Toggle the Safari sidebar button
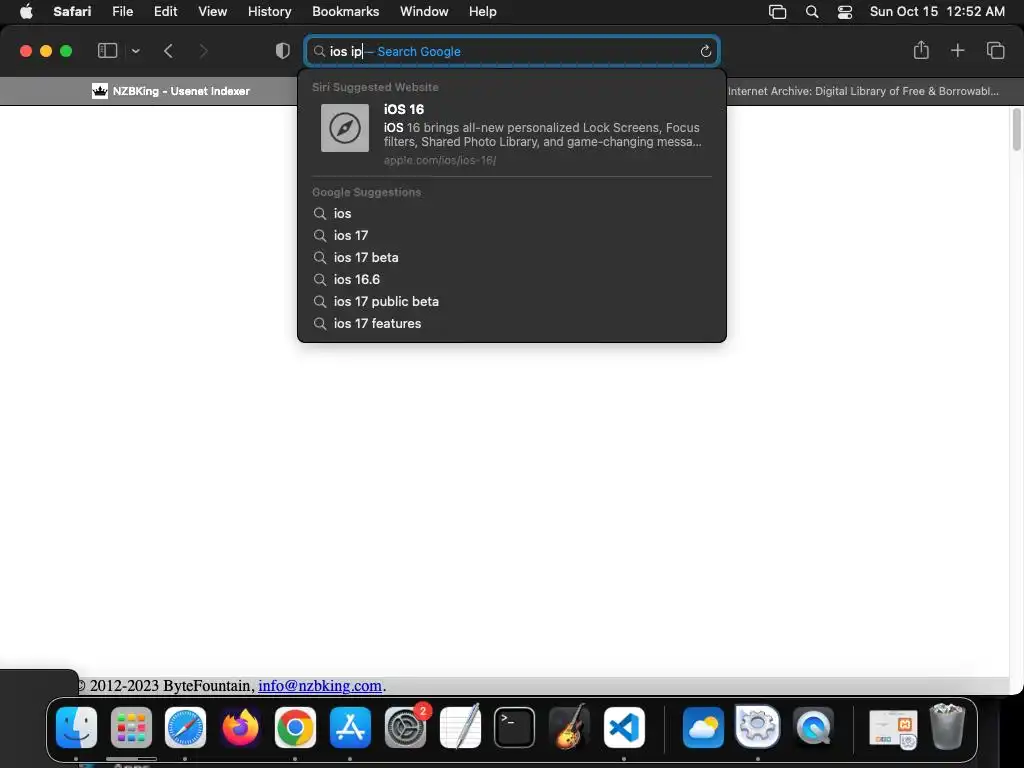 [x=107, y=51]
